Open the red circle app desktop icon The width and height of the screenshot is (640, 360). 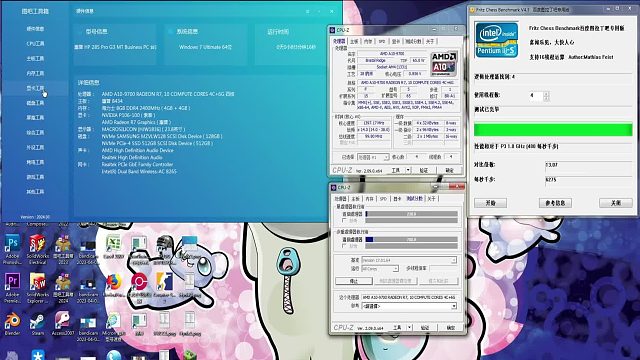click(139, 282)
